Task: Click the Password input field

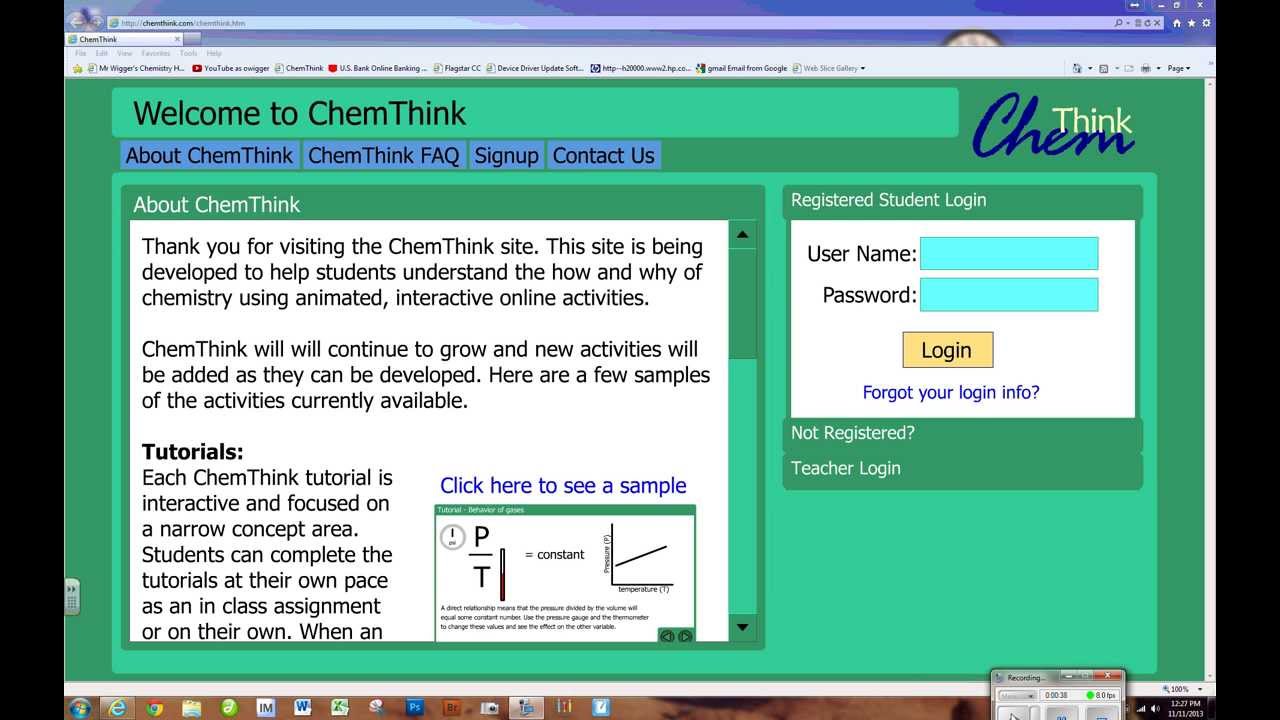Action: [1009, 295]
